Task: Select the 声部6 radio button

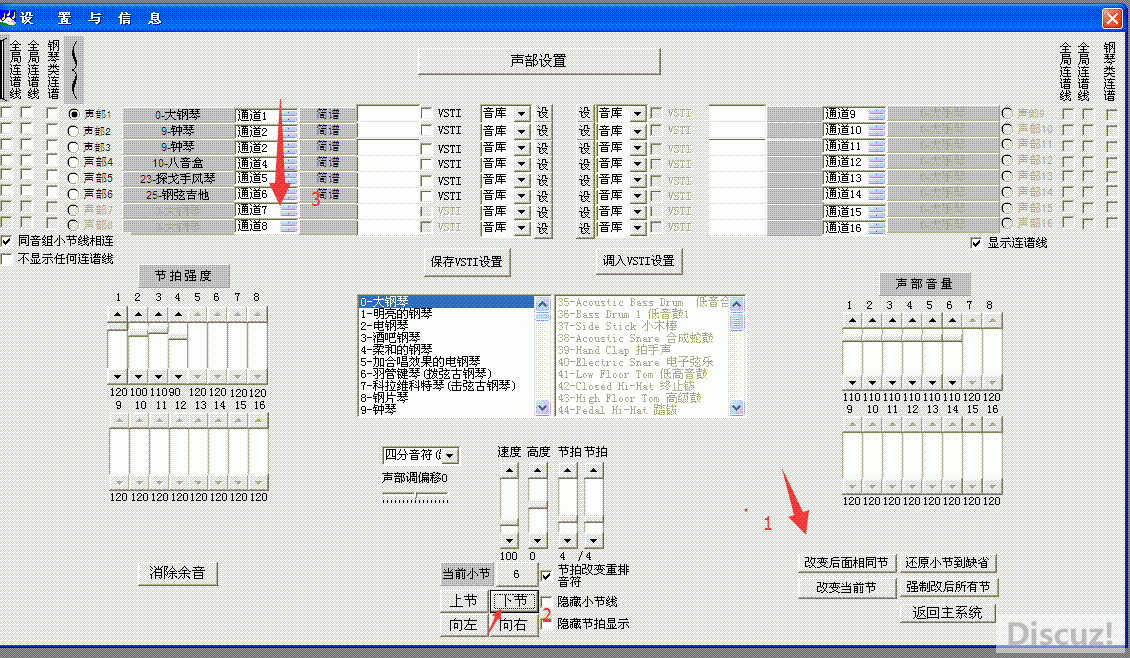Action: 74,194
